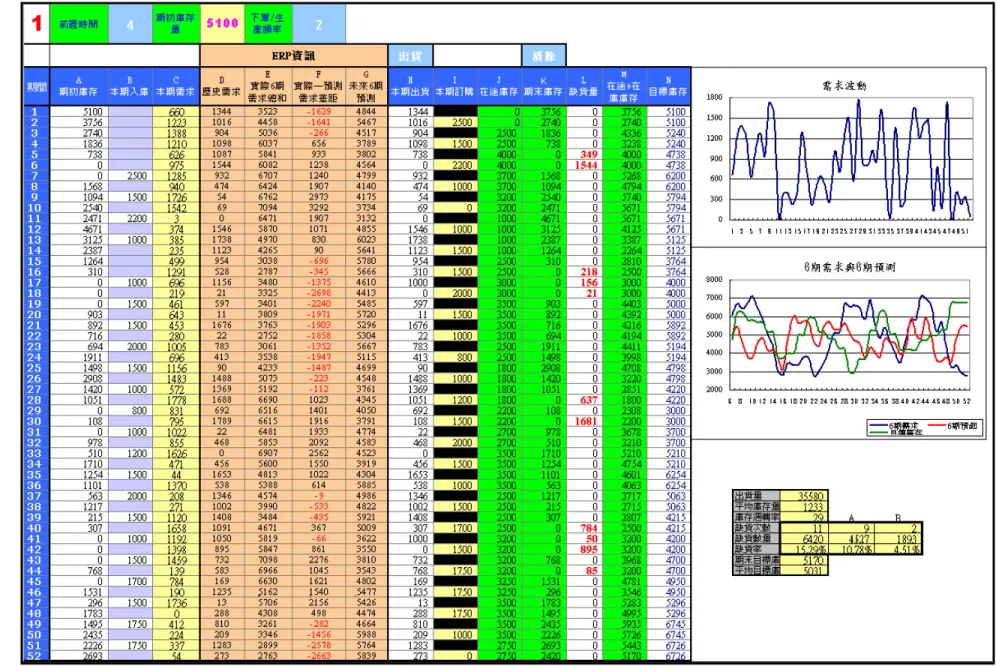Viewport: 996px width, 666px height.
Task: Click the red shortage value 1681
Action: tap(584, 421)
